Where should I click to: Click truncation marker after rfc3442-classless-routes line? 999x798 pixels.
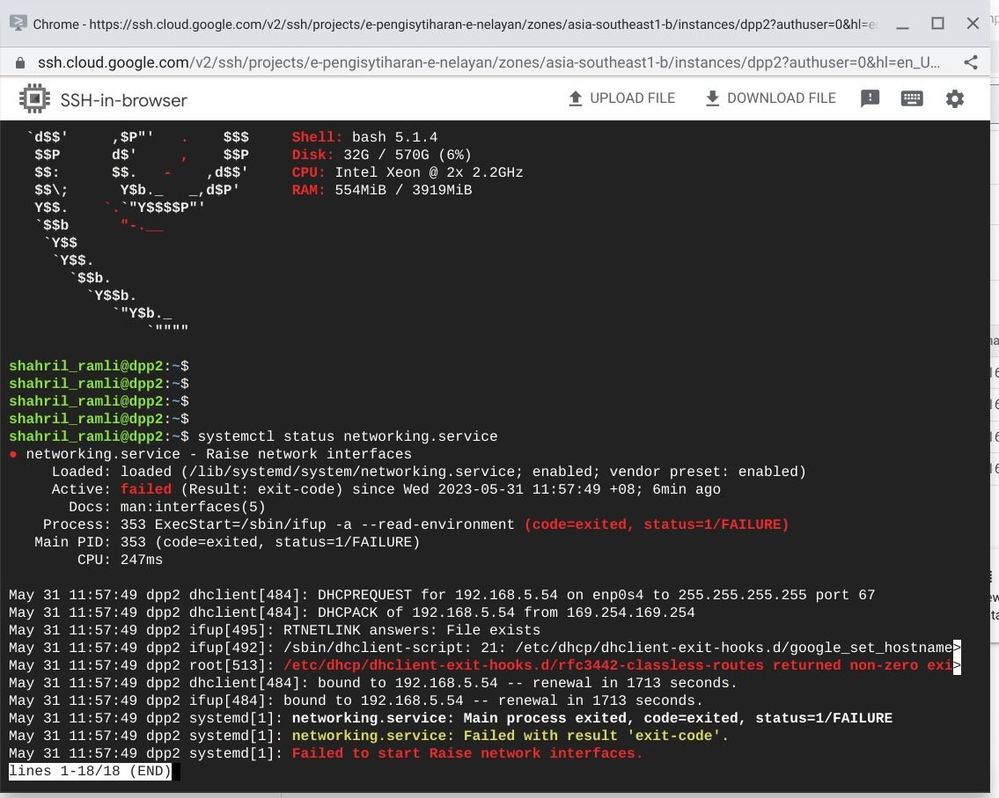click(x=956, y=666)
